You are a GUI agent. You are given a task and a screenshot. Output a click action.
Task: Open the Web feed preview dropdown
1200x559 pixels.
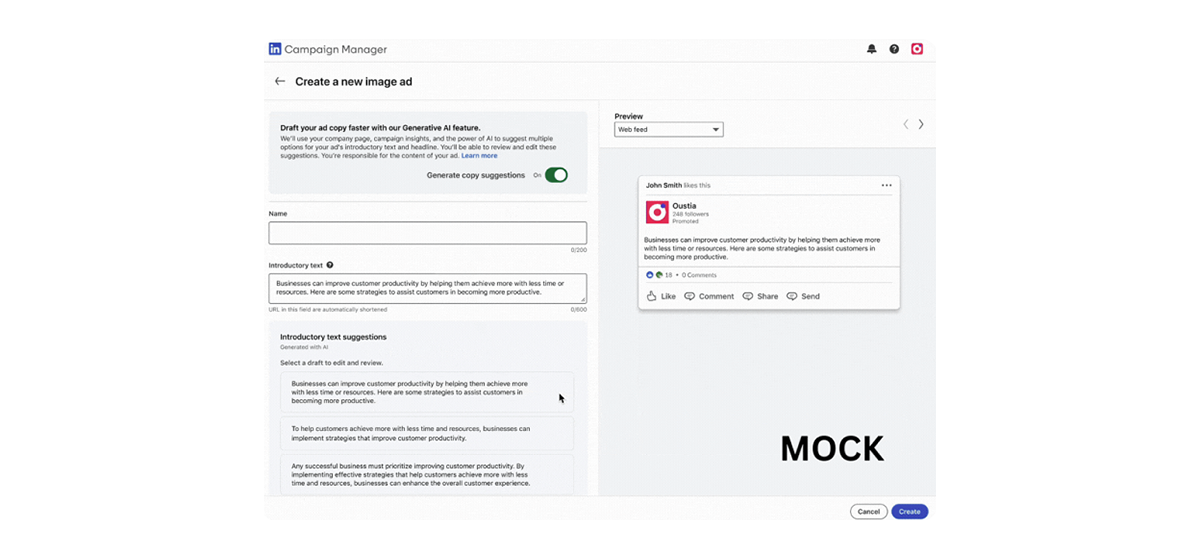[668, 130]
